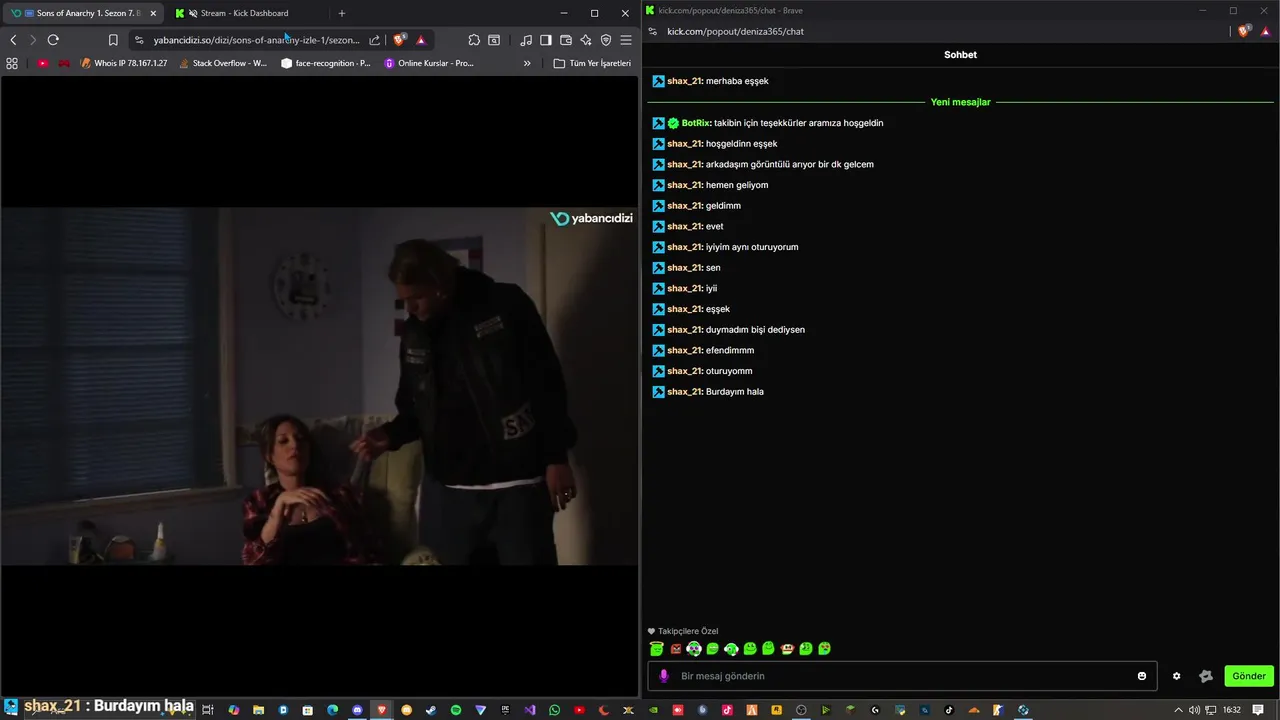The image size is (1280, 720).
Task: Open Windows notification center
Action: point(1258,710)
